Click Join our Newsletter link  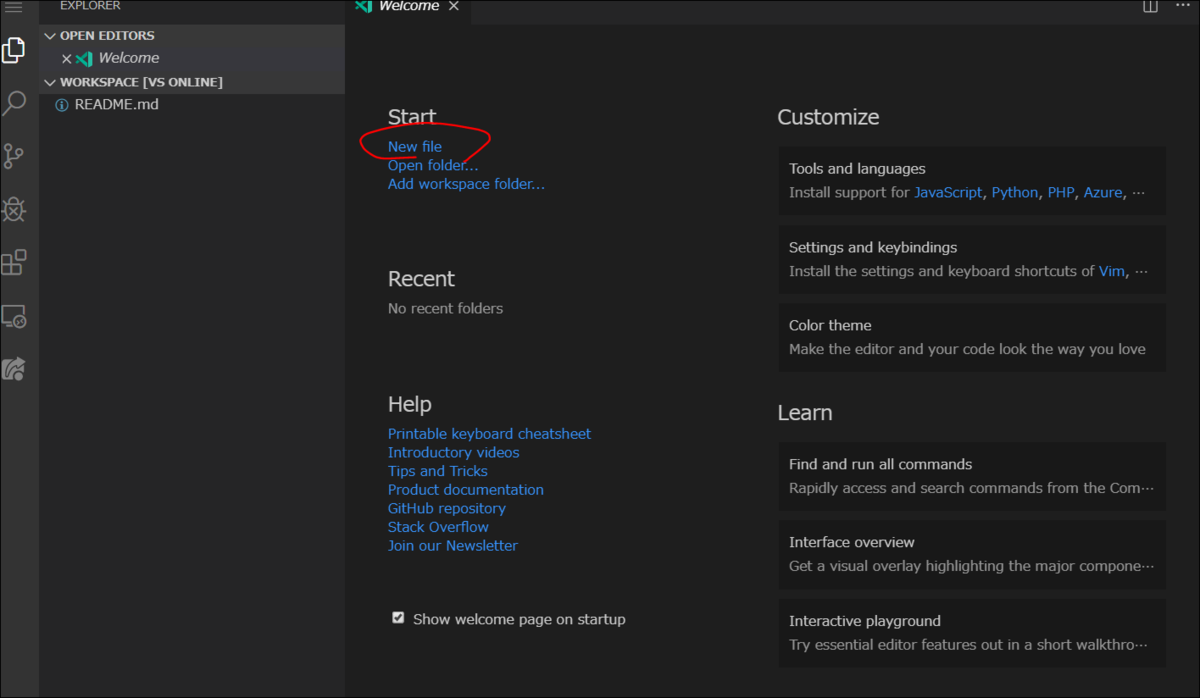point(453,546)
